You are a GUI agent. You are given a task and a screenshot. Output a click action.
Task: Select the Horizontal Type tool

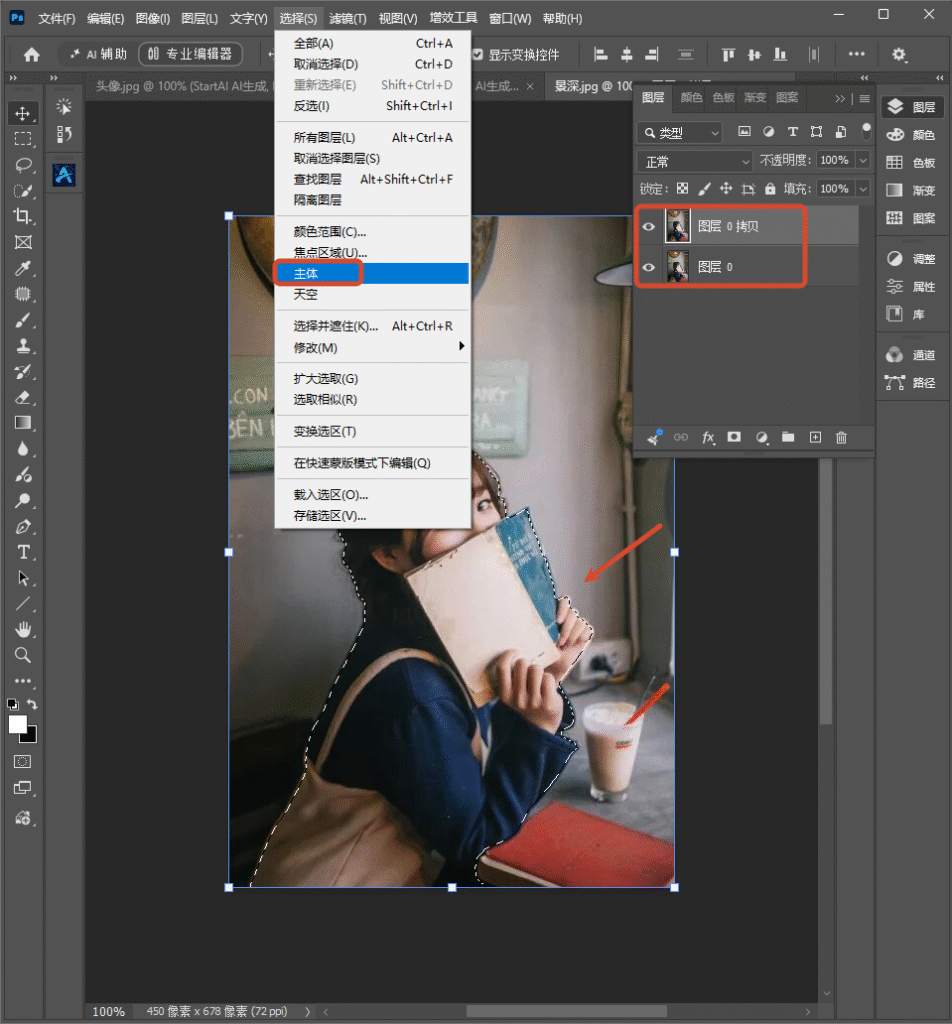(x=23, y=552)
